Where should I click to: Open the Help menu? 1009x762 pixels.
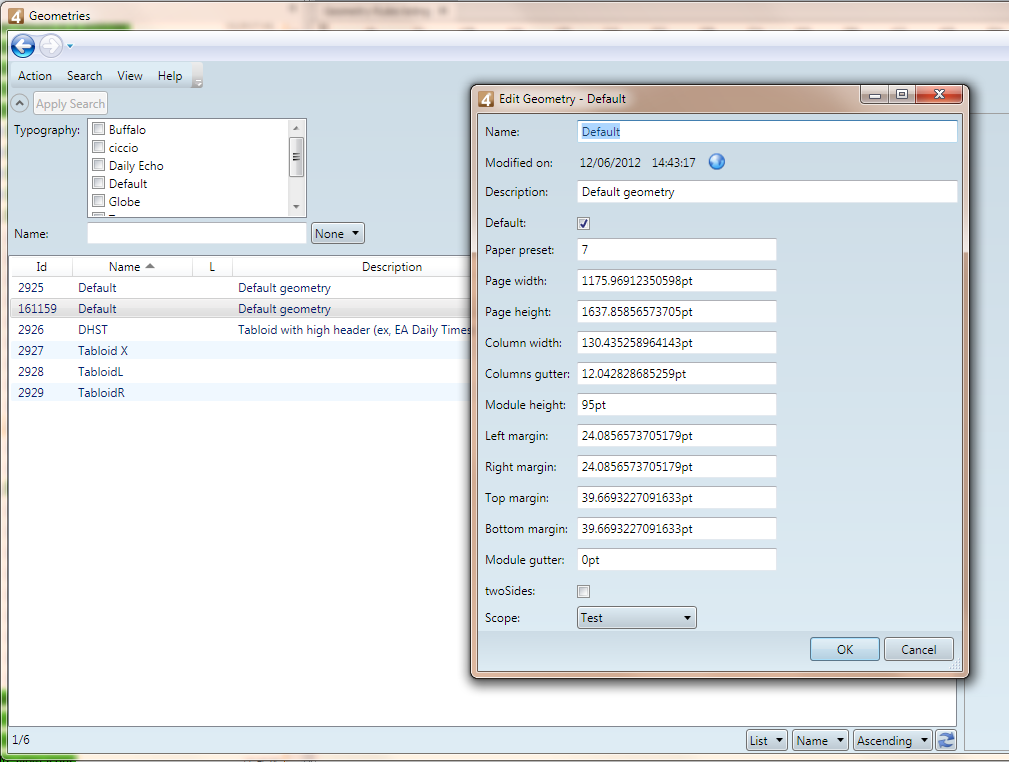click(x=170, y=76)
